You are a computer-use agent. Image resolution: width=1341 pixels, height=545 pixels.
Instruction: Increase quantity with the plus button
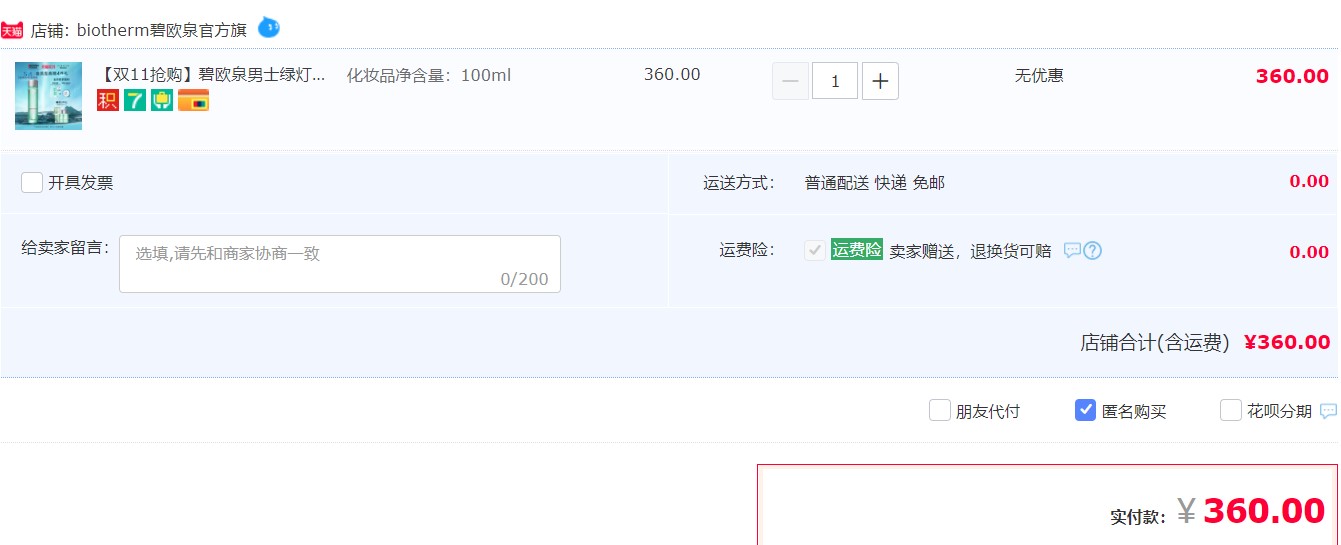(880, 81)
